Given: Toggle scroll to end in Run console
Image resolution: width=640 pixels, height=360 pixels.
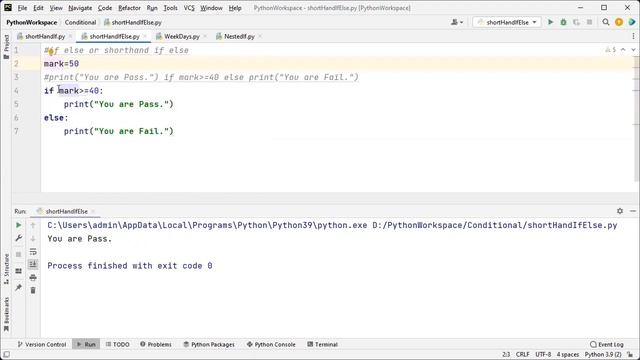Looking at the screenshot, I should [33, 264].
